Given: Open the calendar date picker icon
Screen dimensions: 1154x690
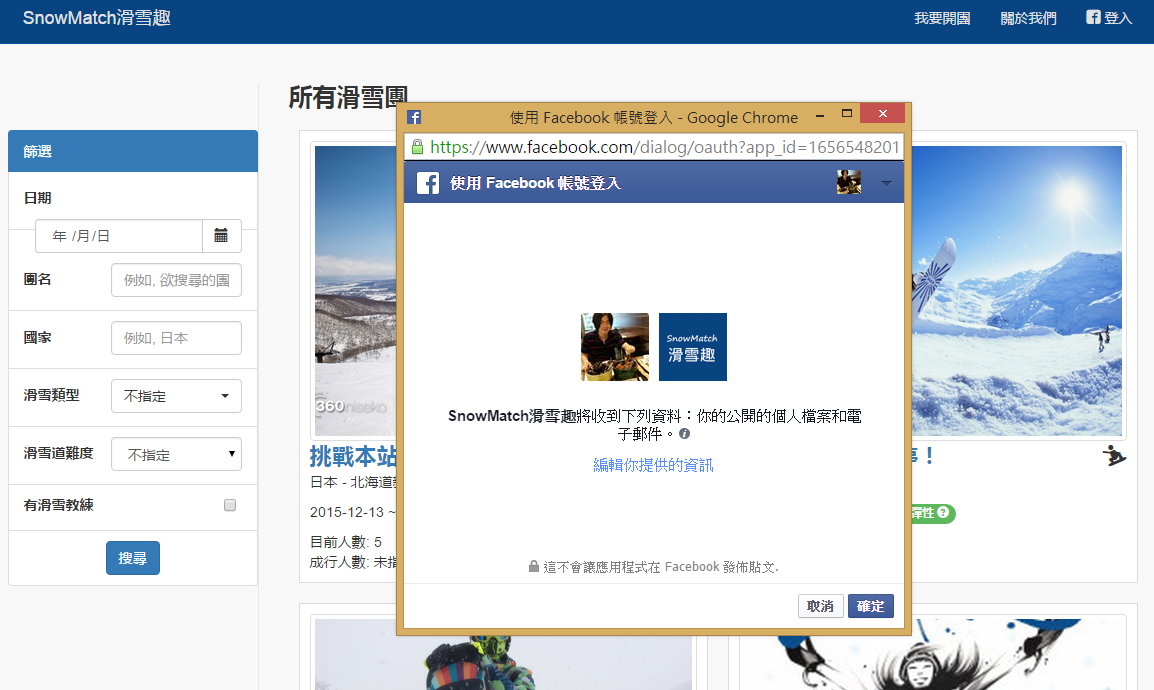Looking at the screenshot, I should click(222, 236).
